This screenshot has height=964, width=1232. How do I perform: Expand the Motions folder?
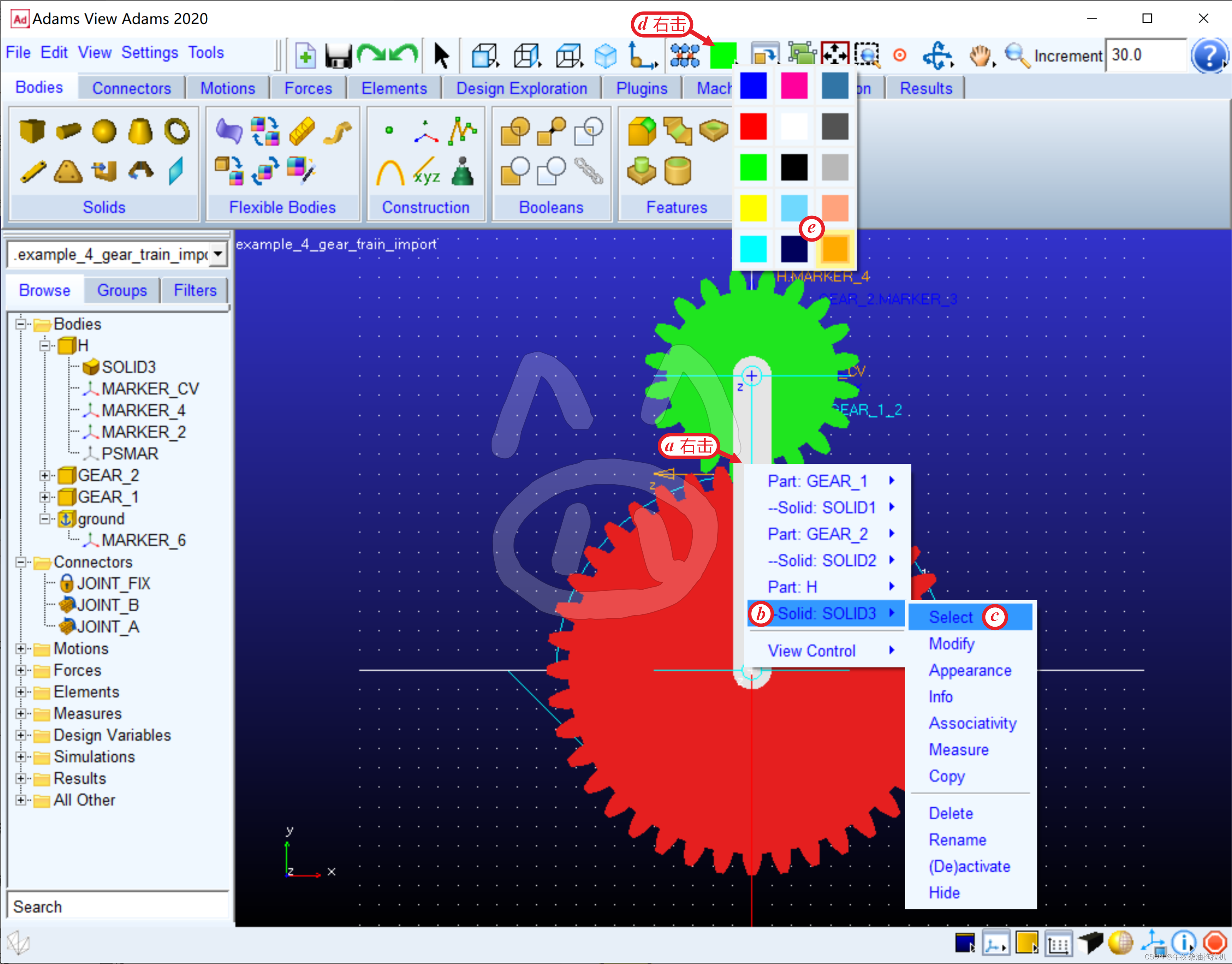pyautogui.click(x=20, y=649)
